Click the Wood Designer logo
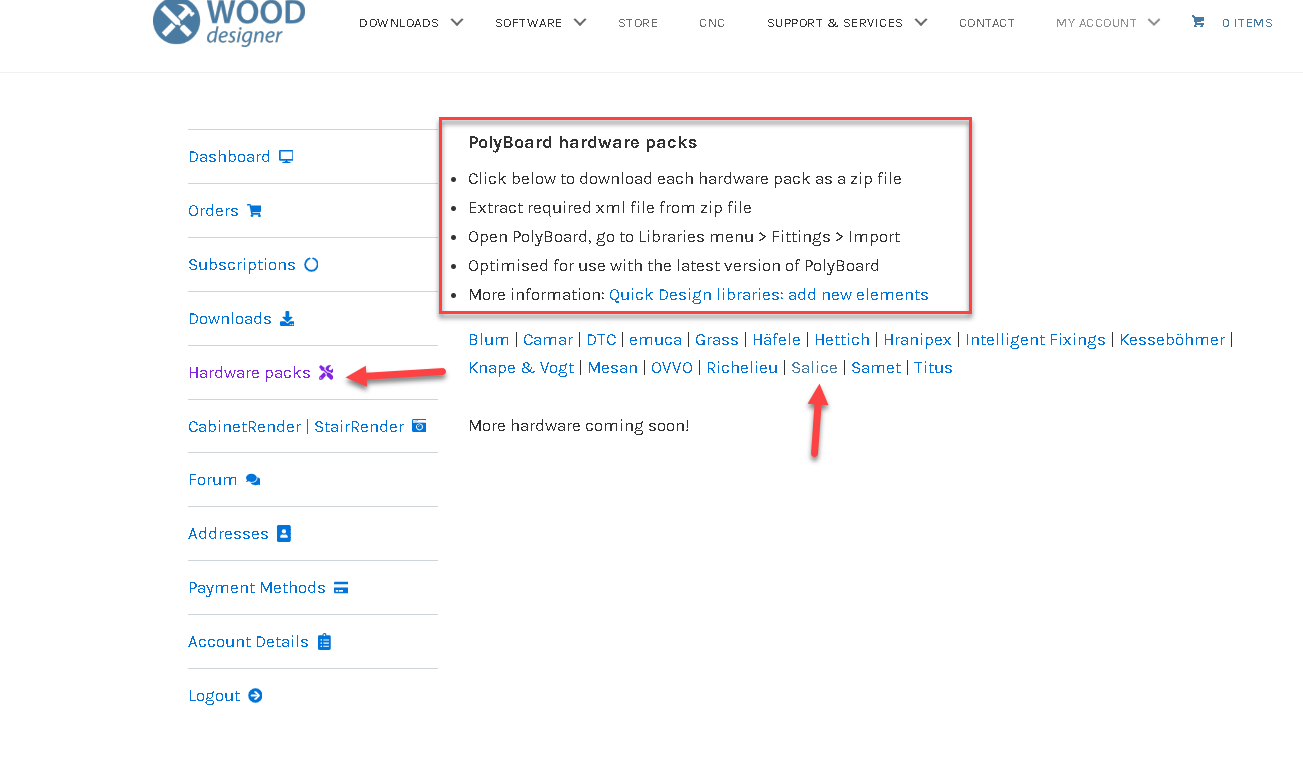Image resolution: width=1303 pixels, height=767 pixels. 229,22
